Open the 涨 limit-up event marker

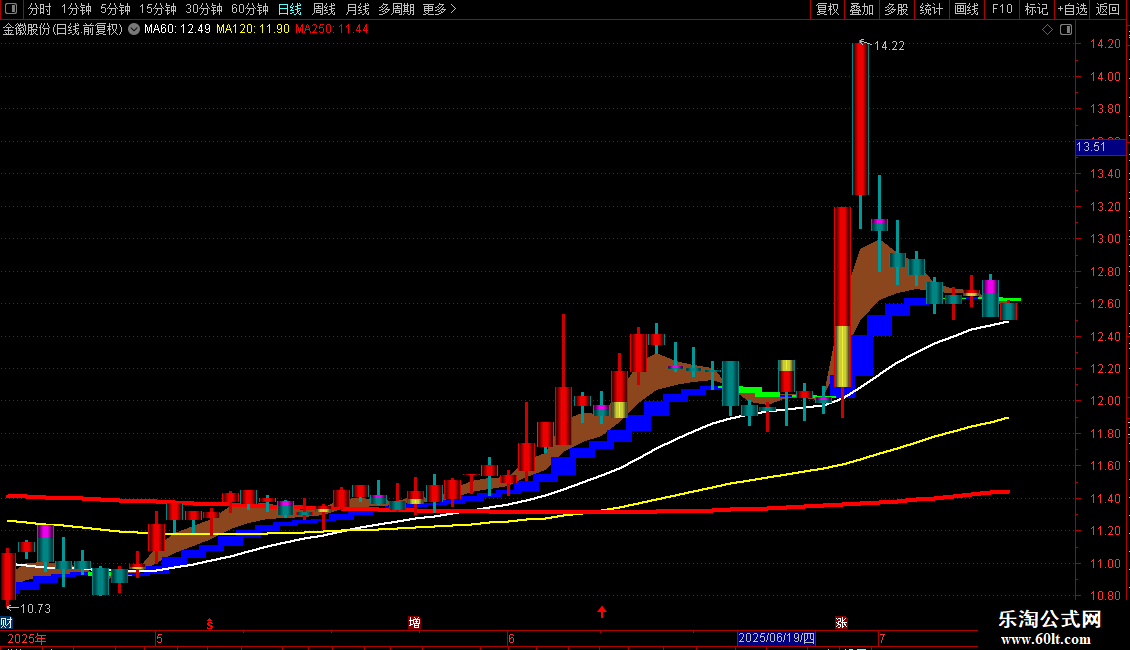841,623
